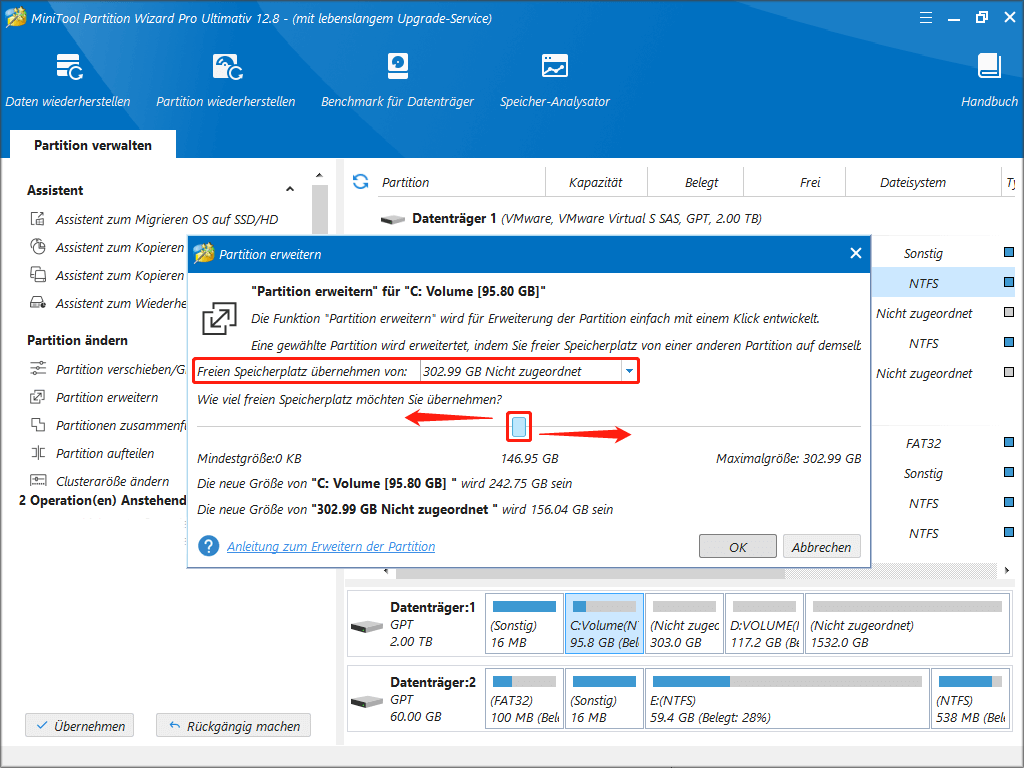Viewport: 1024px width, 768px height.
Task: Open the hamburger menu in the title bar
Action: [925, 17]
